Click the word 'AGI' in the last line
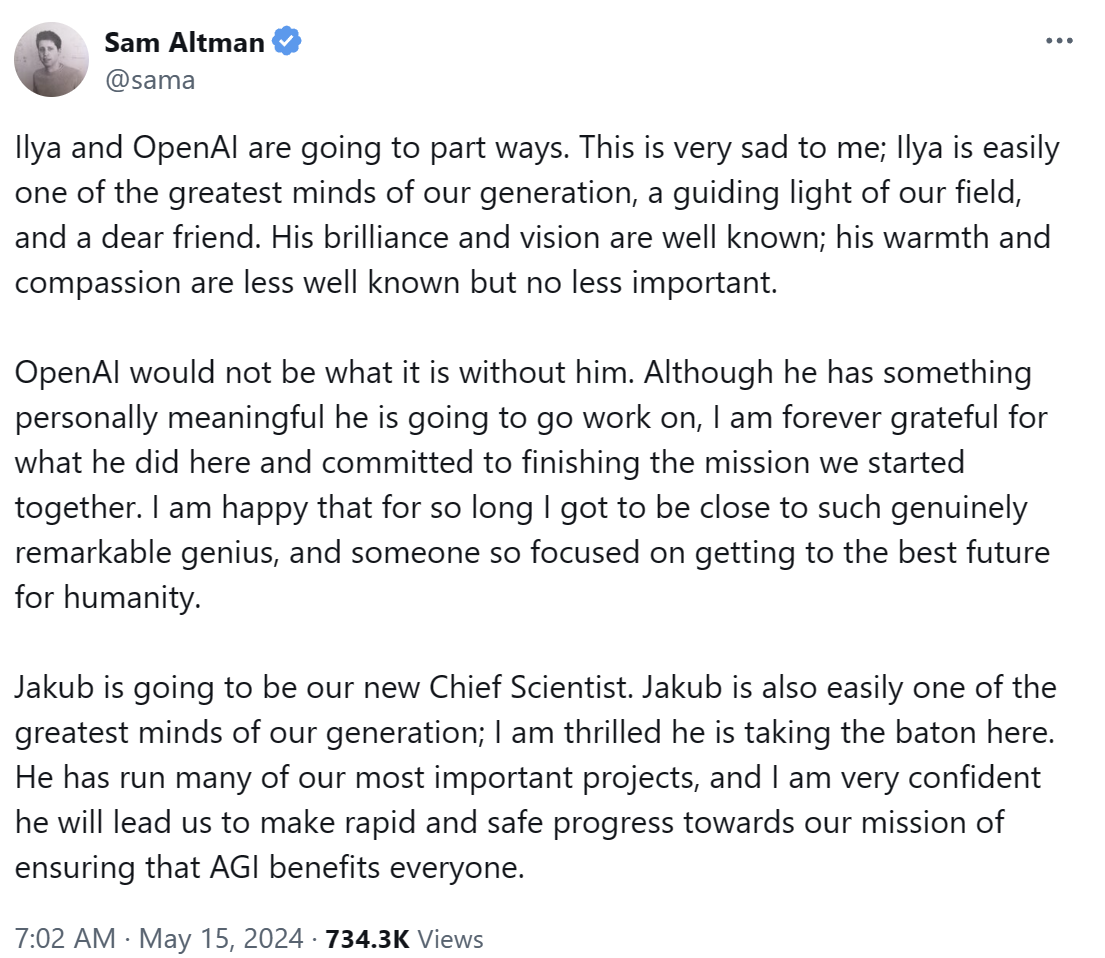Image resolution: width=1105 pixels, height=958 pixels. [x=235, y=868]
